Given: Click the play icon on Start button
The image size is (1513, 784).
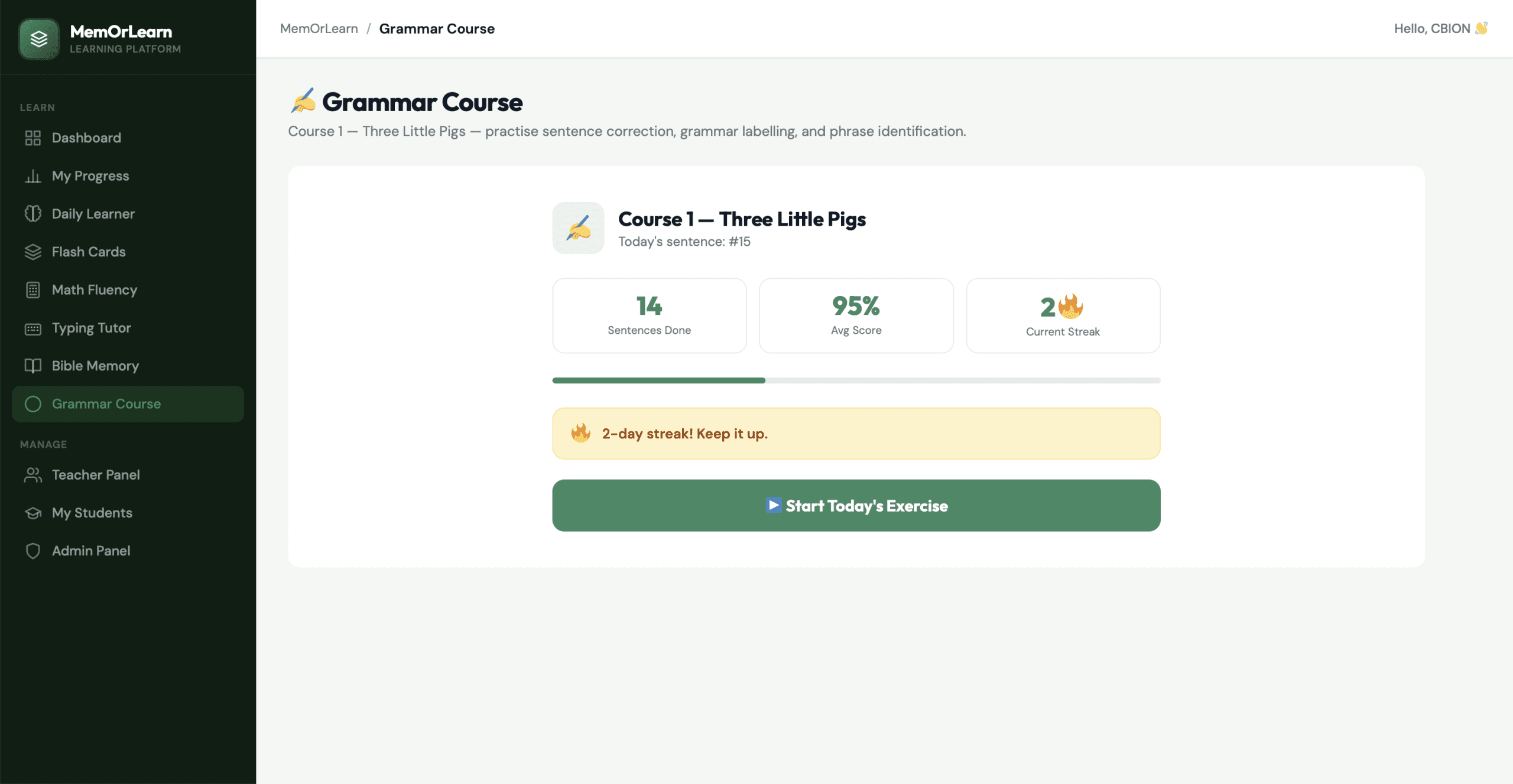Looking at the screenshot, I should point(773,505).
